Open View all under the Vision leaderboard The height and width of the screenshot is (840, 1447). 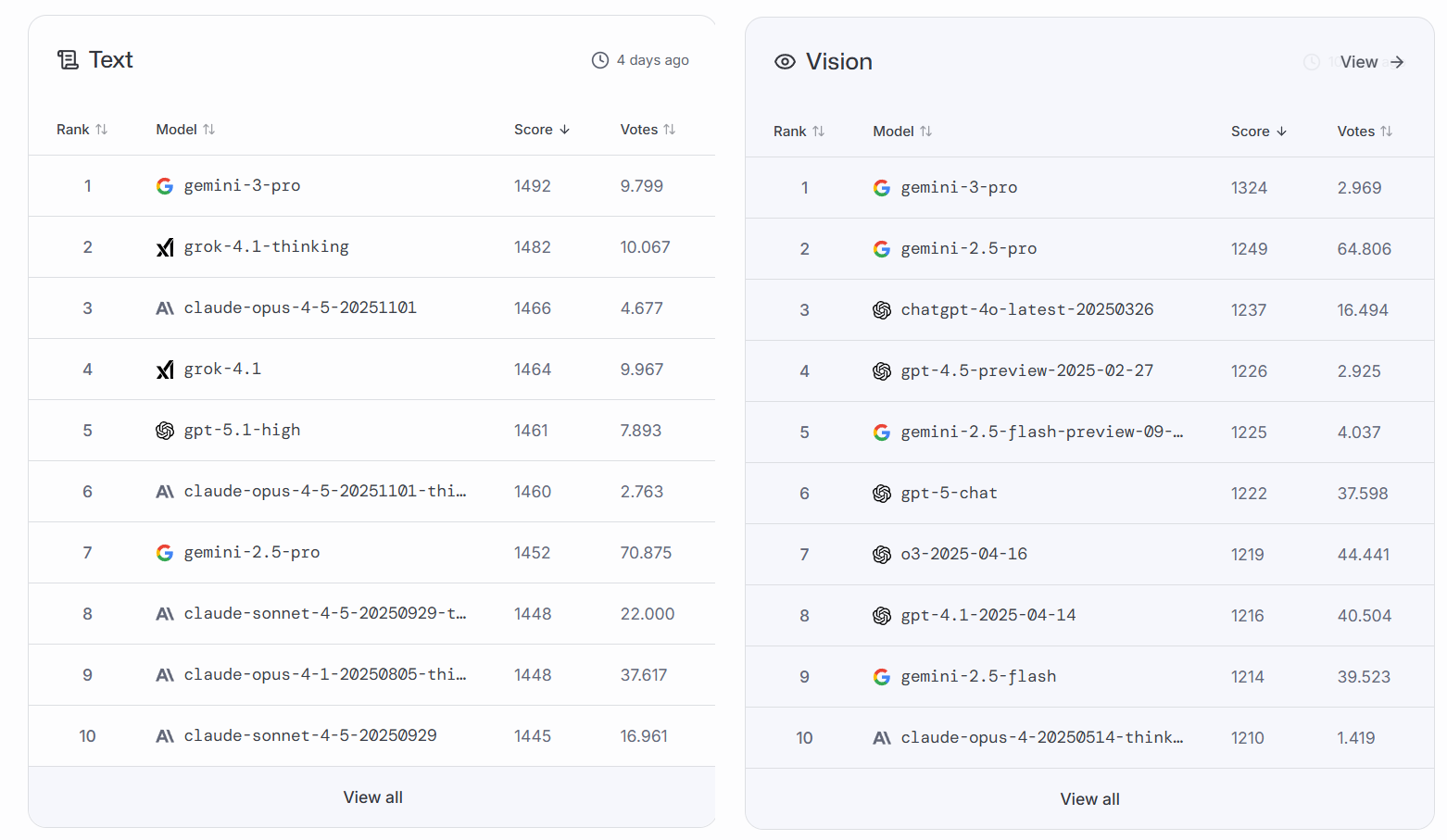pyautogui.click(x=1089, y=799)
